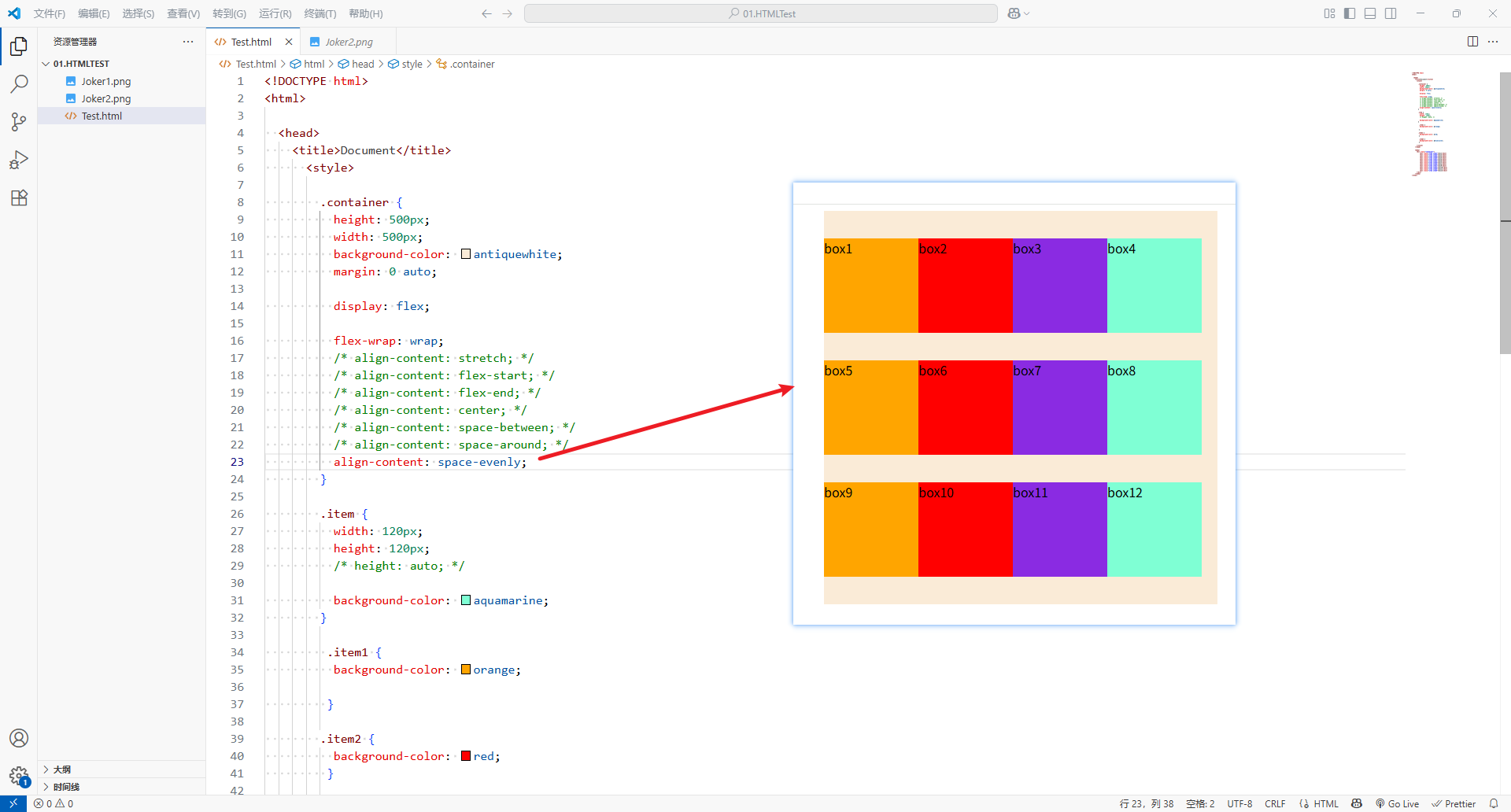Click Test.html in the breadcrumb
The image size is (1511, 812).
(248, 64)
